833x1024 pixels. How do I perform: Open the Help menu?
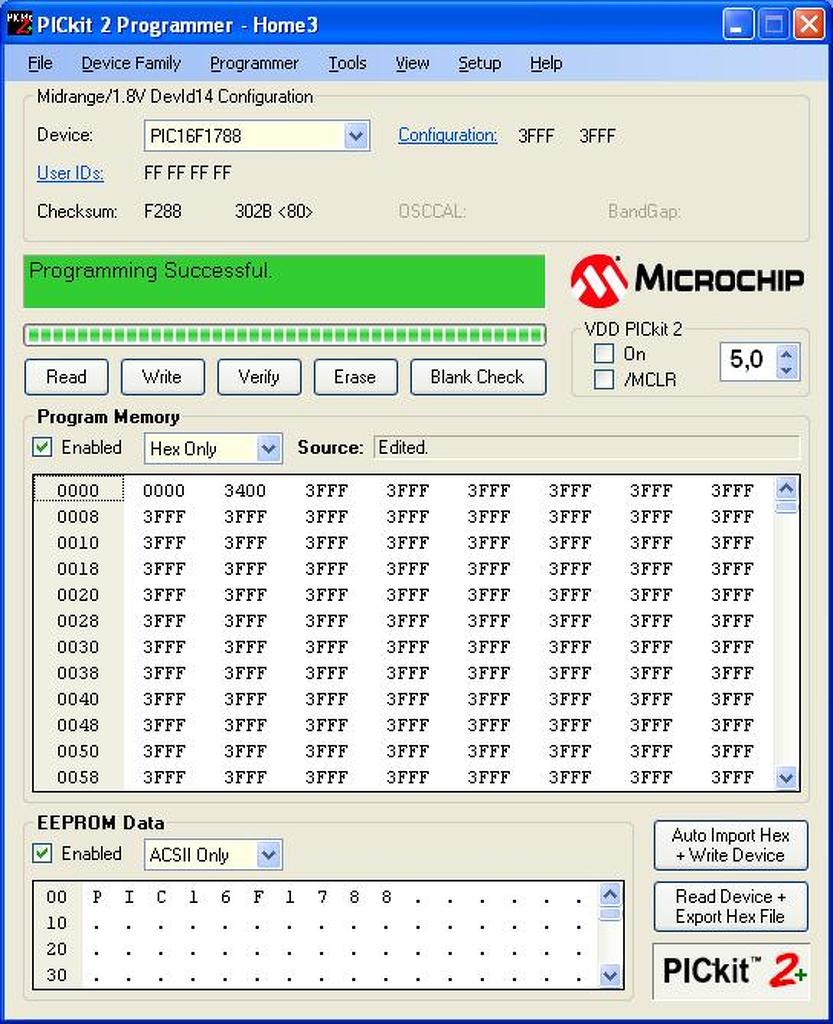click(546, 63)
